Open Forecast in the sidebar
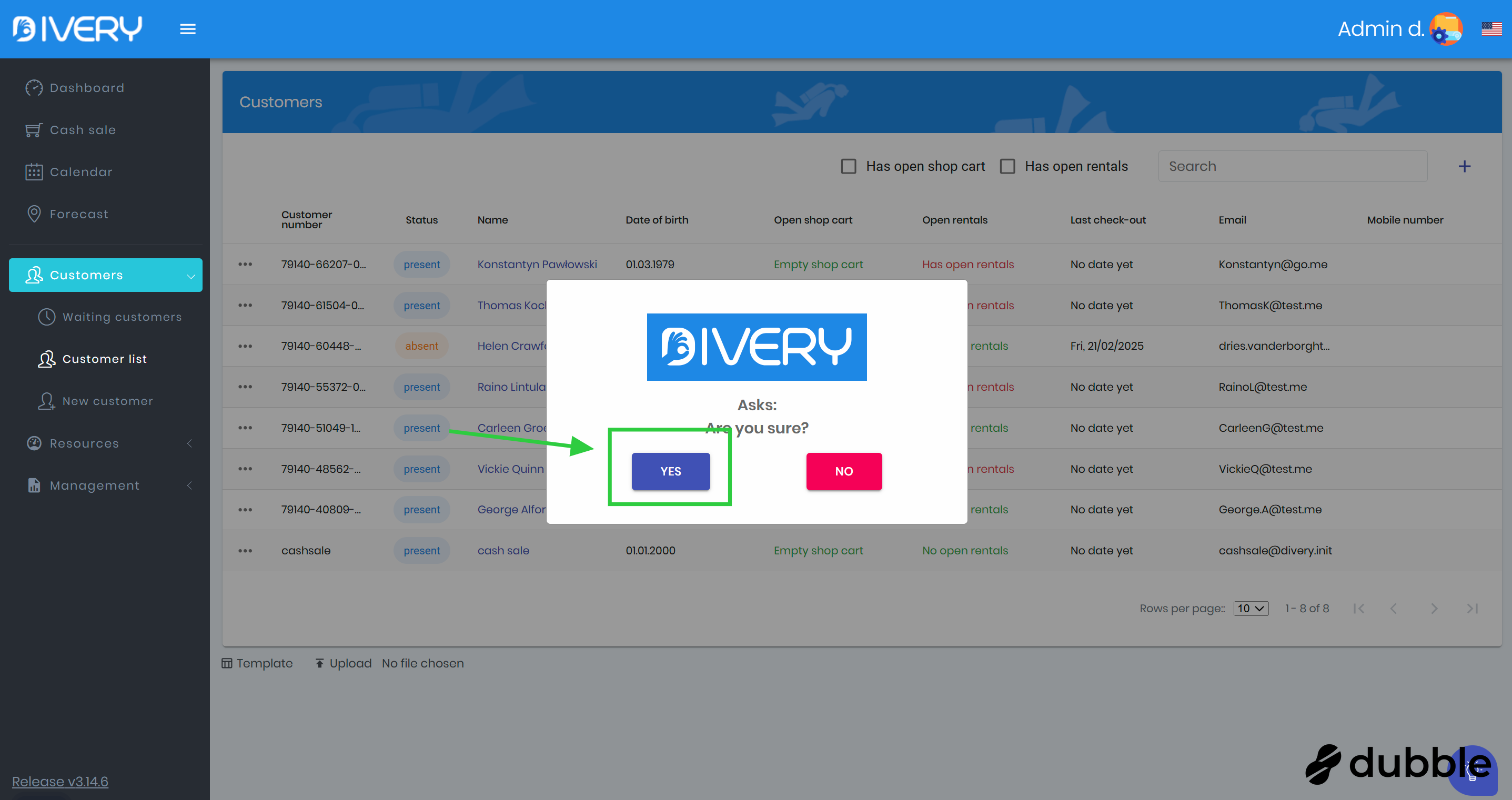This screenshot has height=800, width=1512. click(x=79, y=214)
